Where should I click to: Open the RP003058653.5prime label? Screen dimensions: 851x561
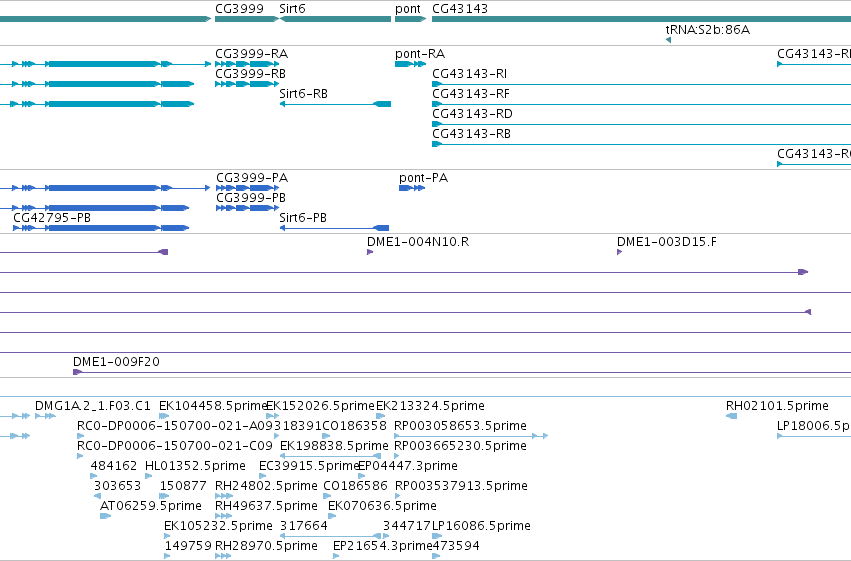460,426
